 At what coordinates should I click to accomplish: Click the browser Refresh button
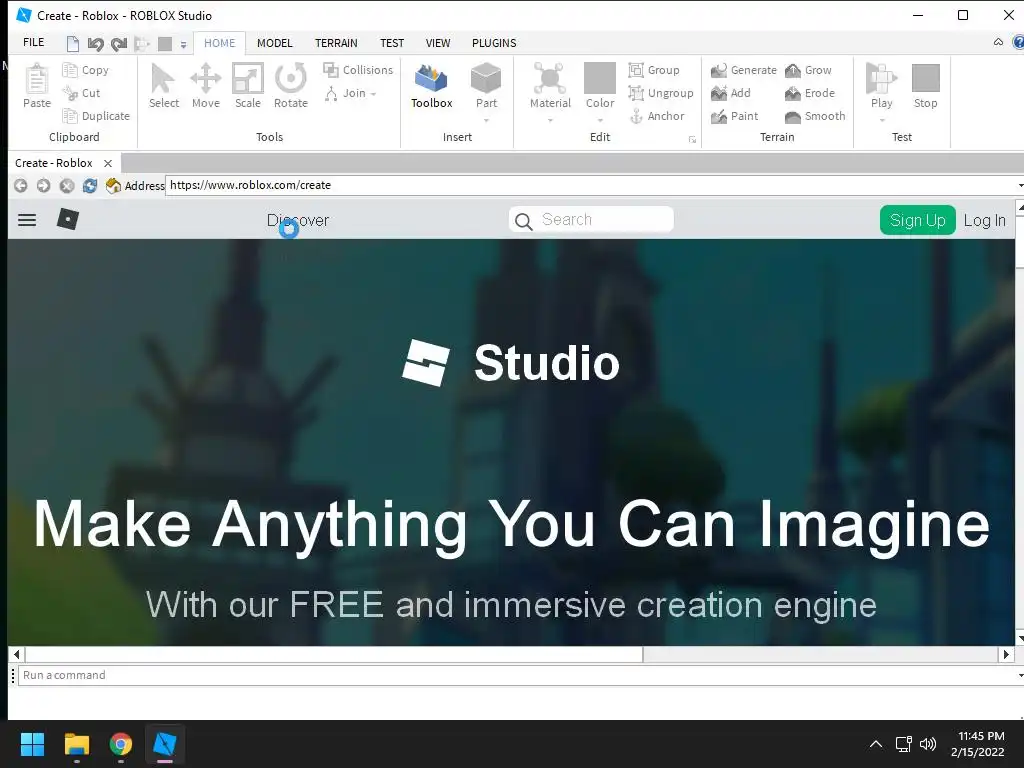(89, 185)
